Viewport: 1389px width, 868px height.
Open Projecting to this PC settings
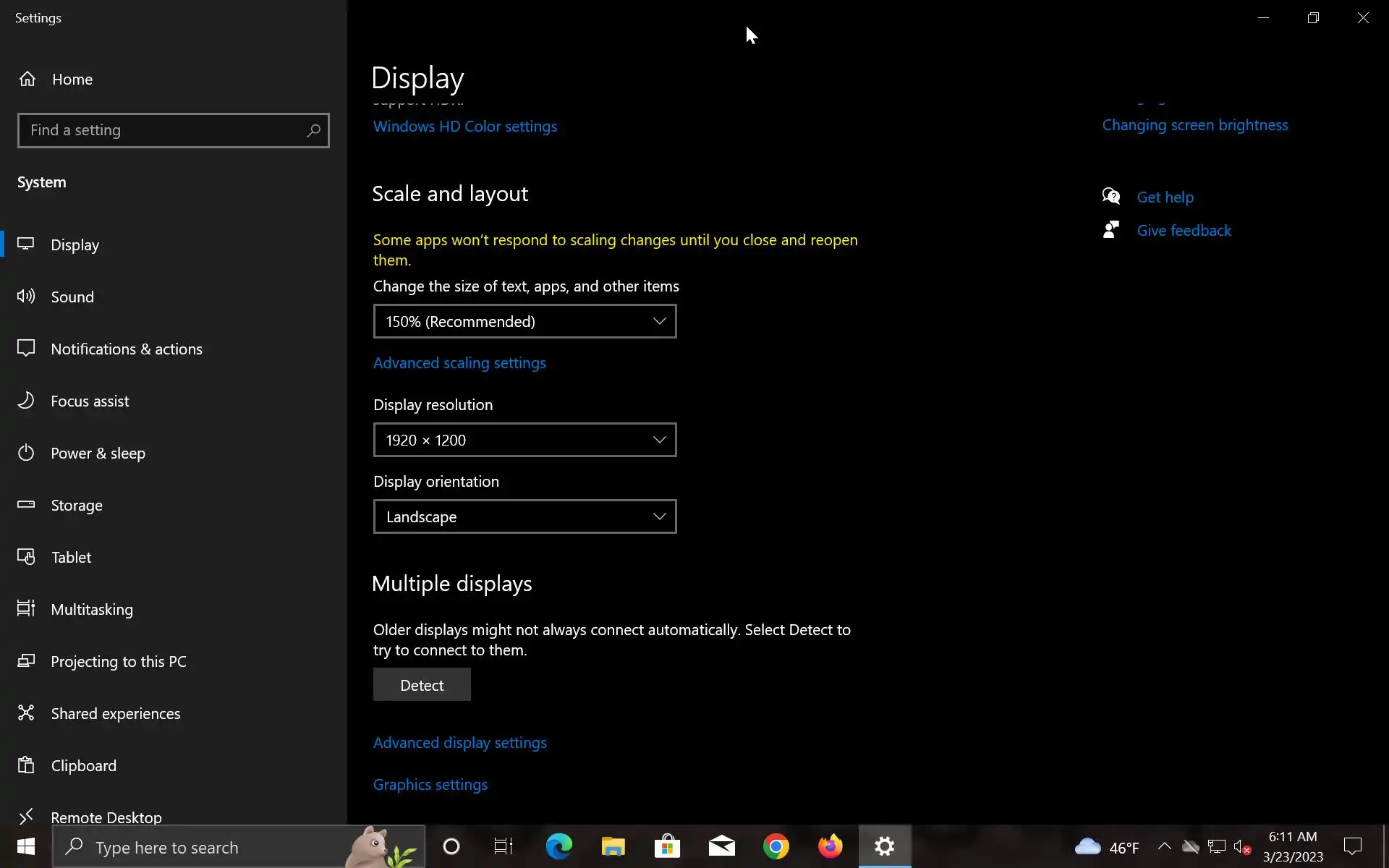coord(119,661)
